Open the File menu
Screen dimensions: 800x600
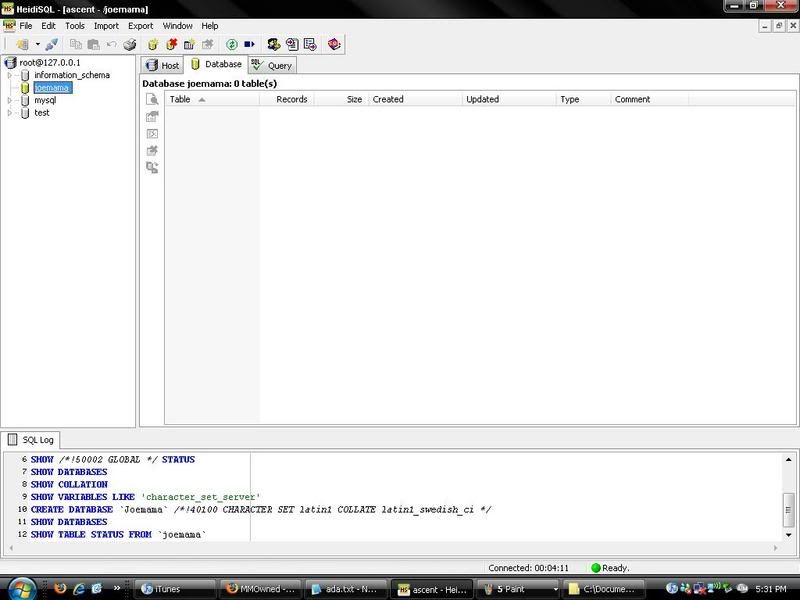[x=26, y=26]
